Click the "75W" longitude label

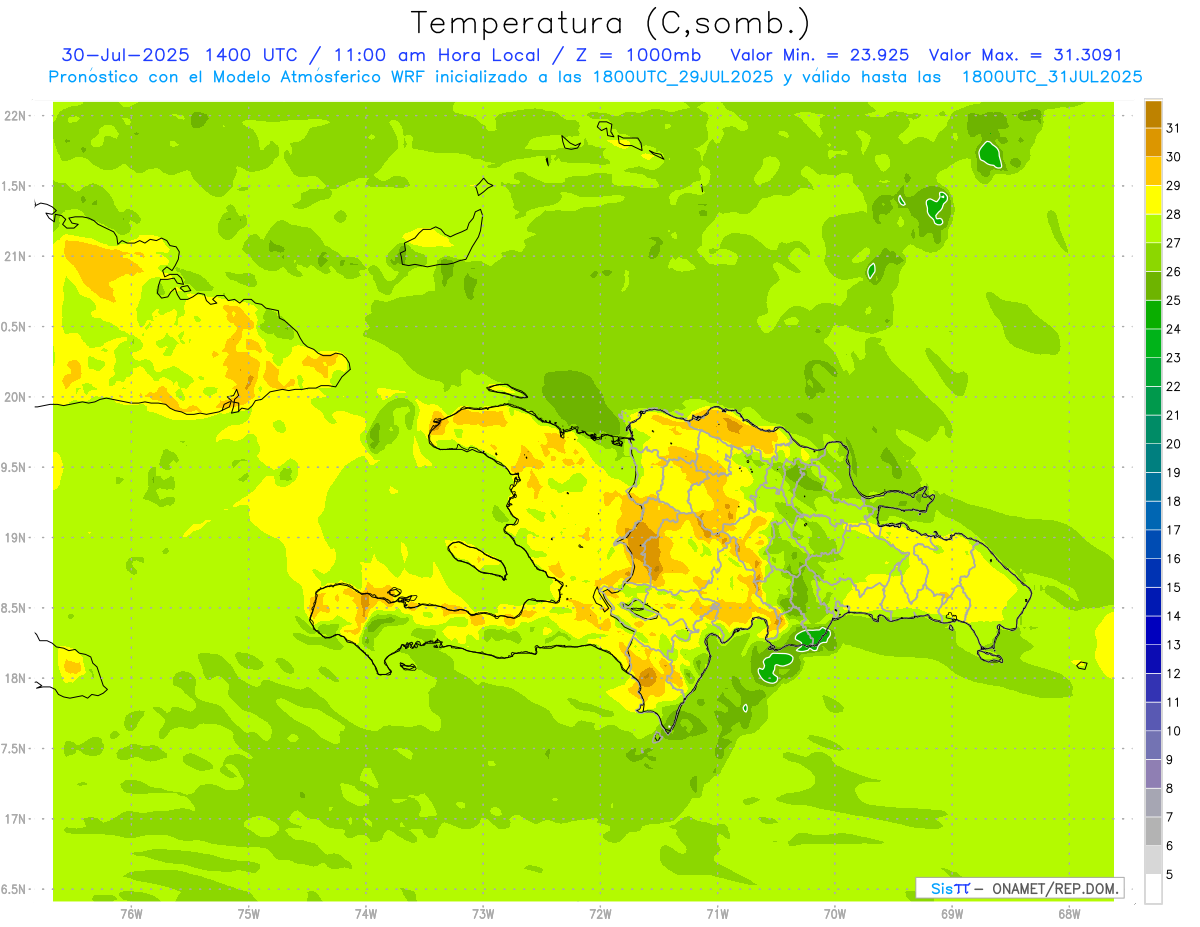(249, 914)
